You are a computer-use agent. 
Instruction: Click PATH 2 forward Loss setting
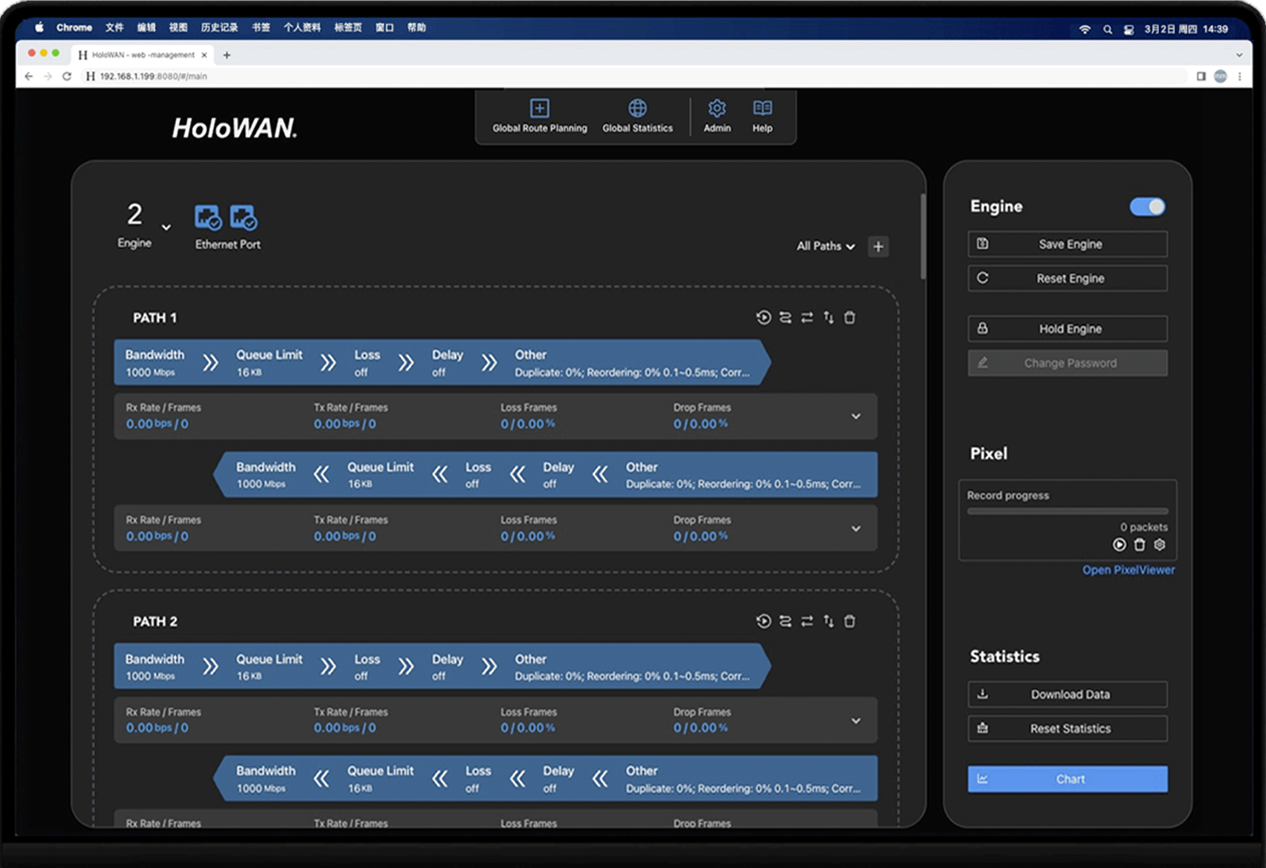click(x=367, y=667)
